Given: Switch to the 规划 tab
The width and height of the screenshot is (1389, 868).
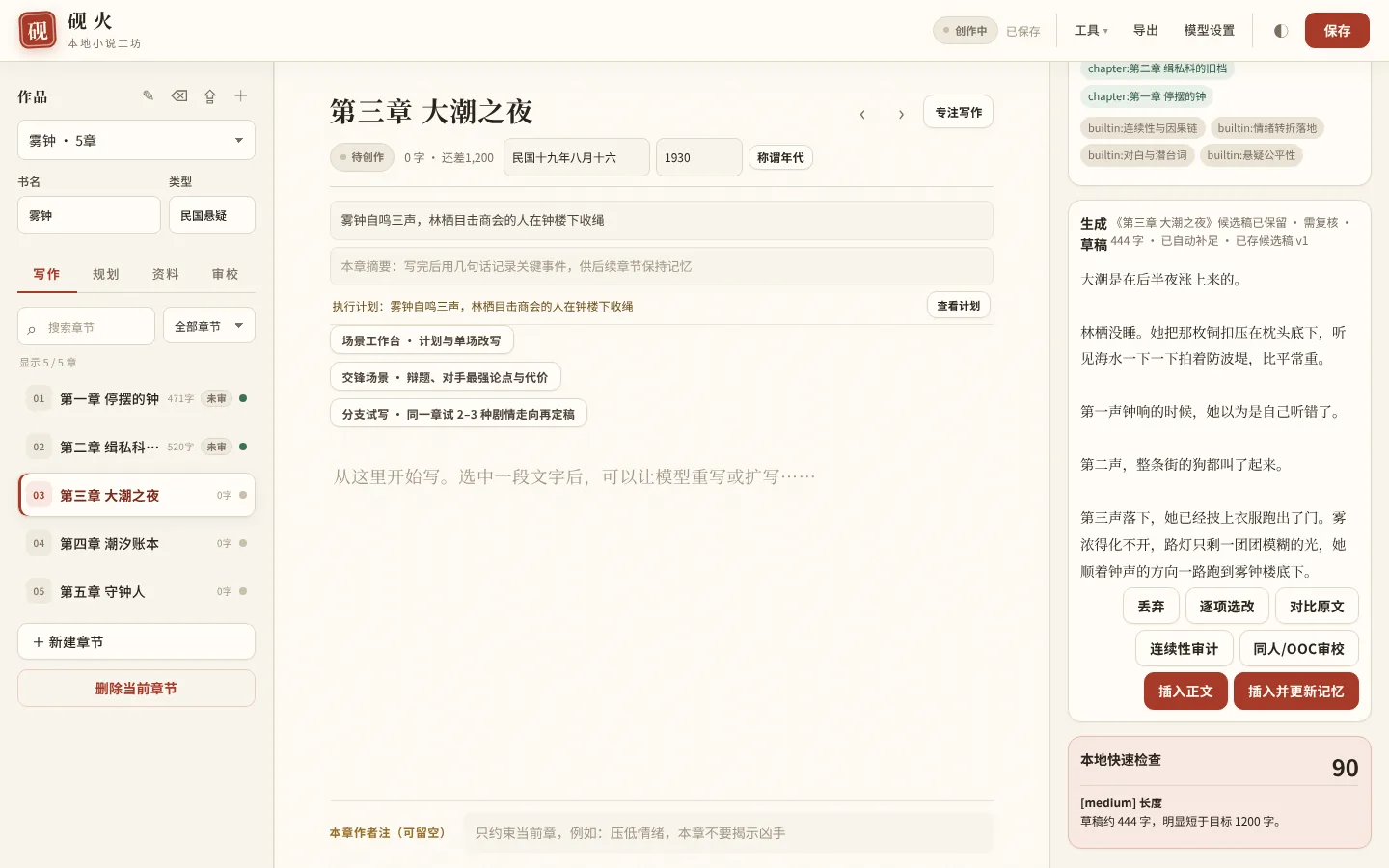Looking at the screenshot, I should point(106,274).
